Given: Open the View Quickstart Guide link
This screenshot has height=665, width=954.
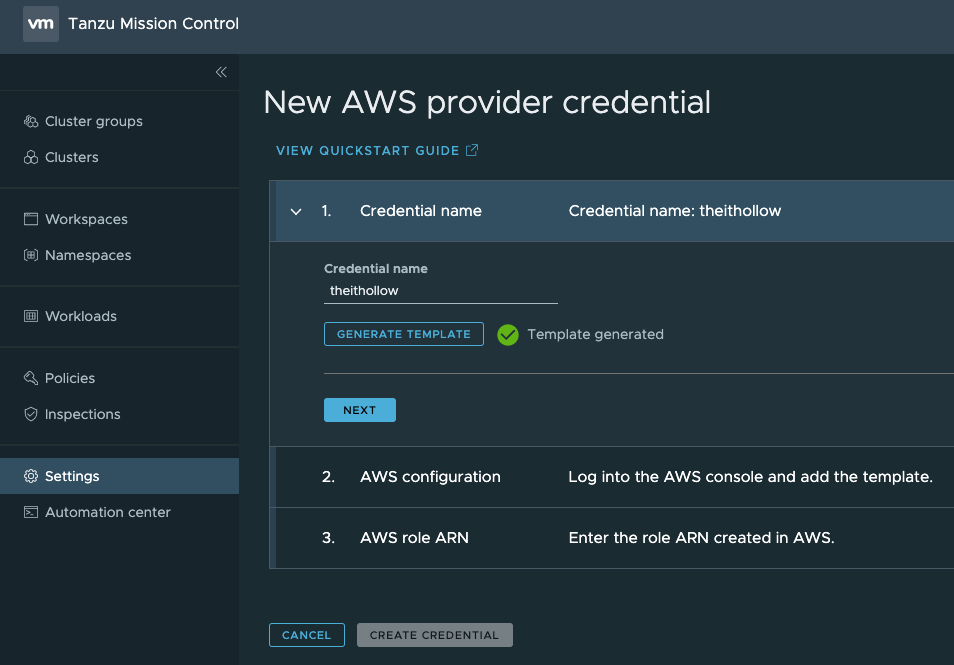Looking at the screenshot, I should (x=377, y=150).
